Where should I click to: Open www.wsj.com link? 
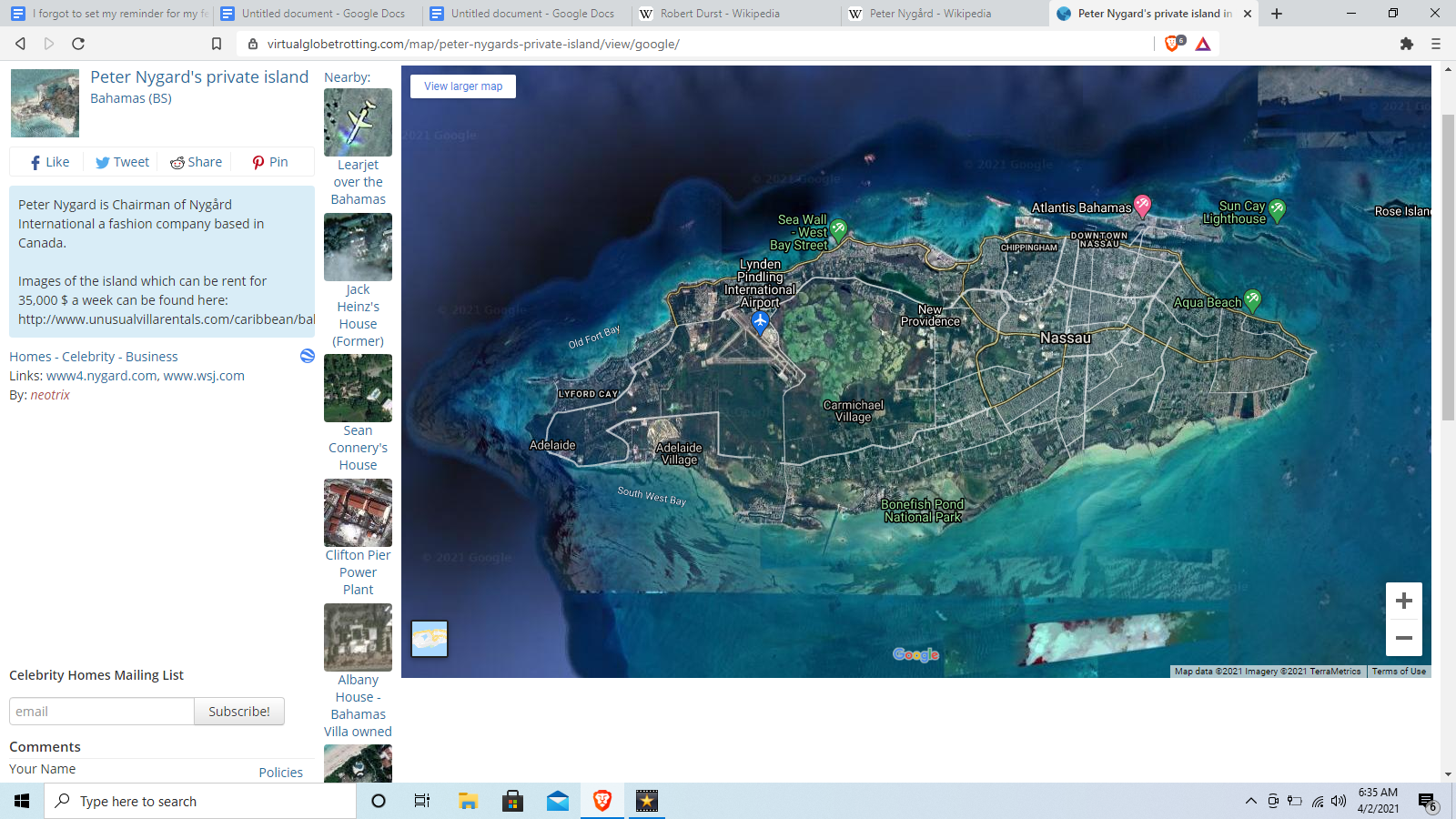(x=204, y=376)
